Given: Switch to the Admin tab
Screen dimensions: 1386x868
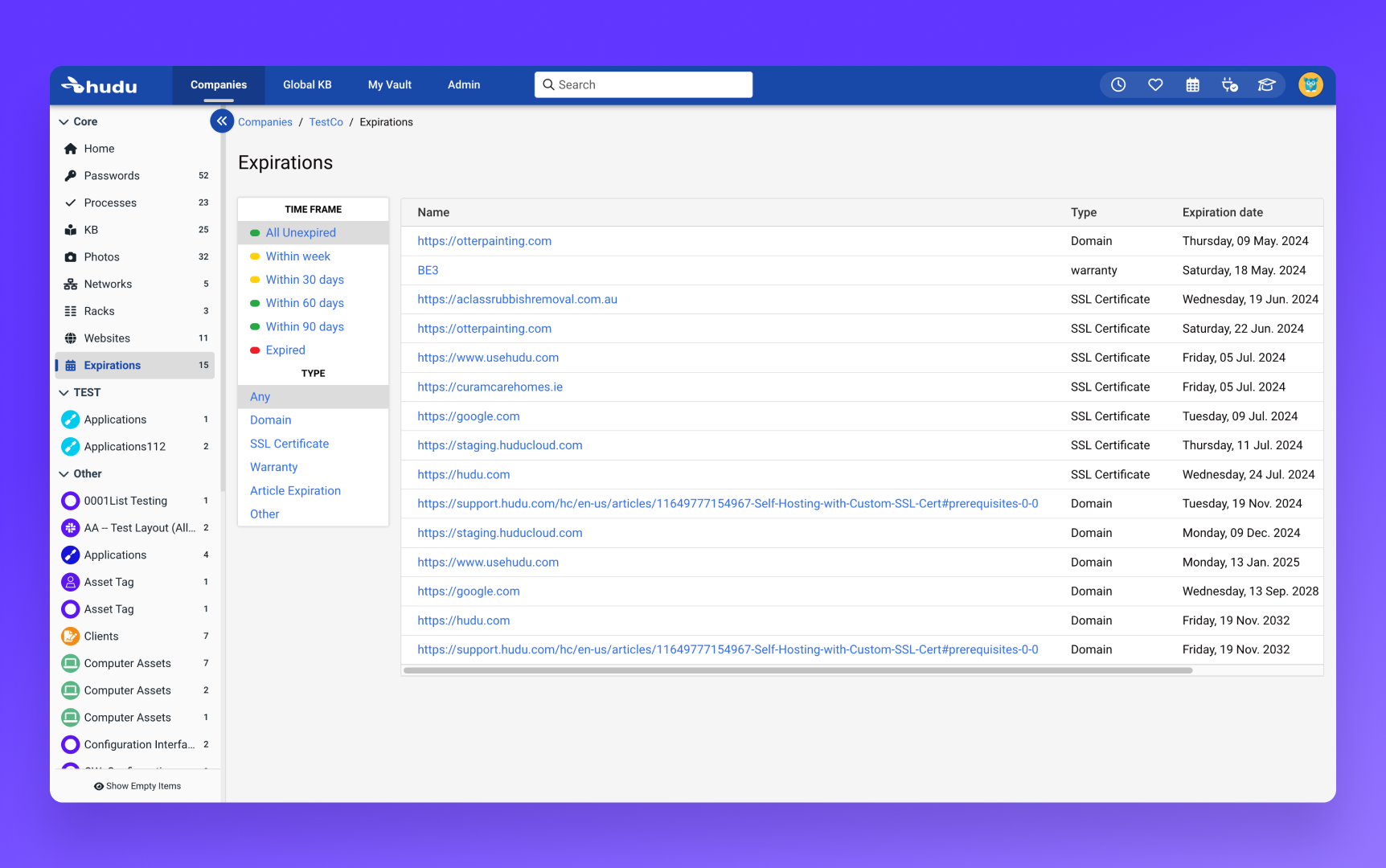Looking at the screenshot, I should pos(464,84).
